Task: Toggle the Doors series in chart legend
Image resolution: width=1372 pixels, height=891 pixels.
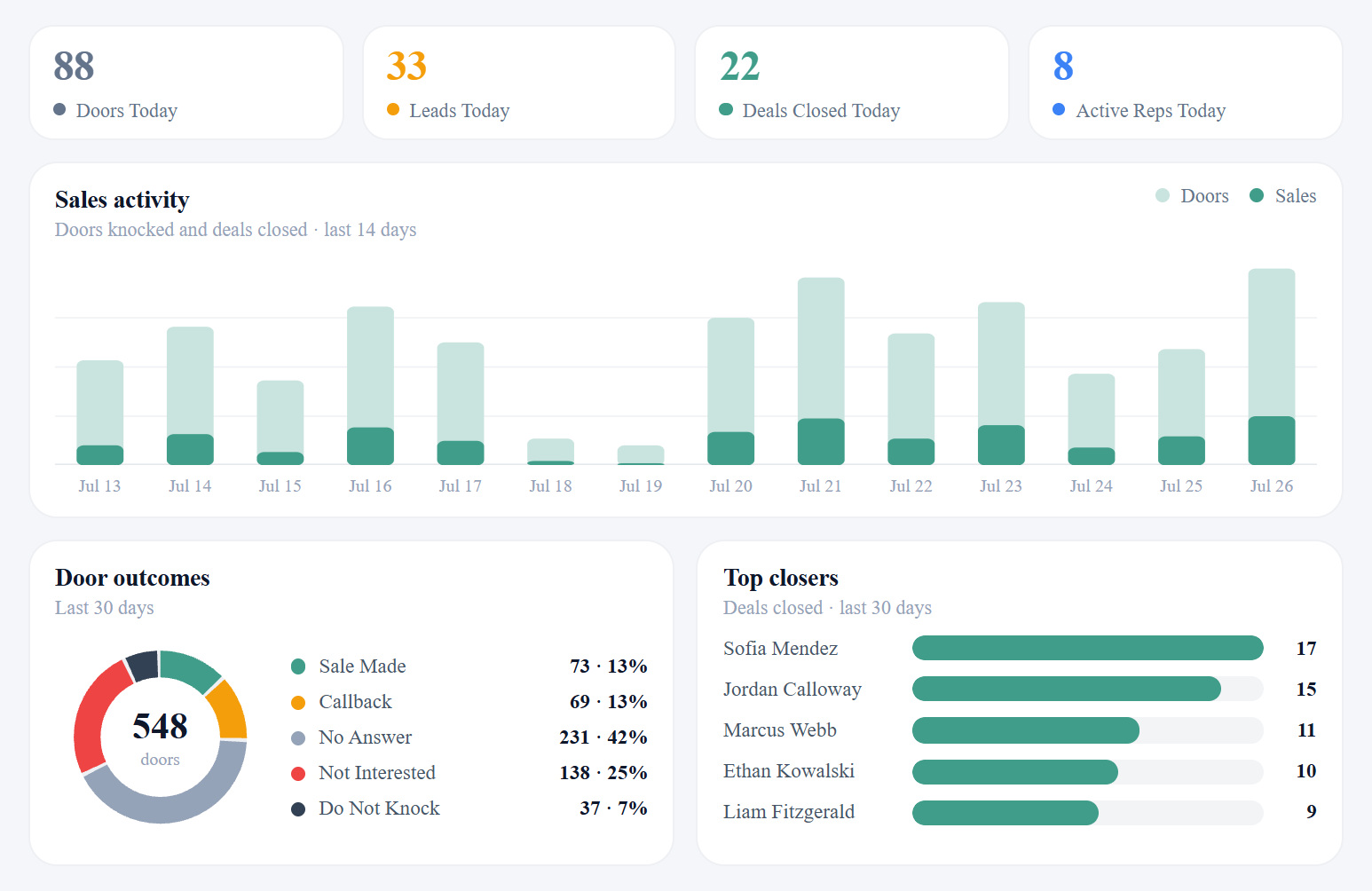Action: tap(1193, 196)
